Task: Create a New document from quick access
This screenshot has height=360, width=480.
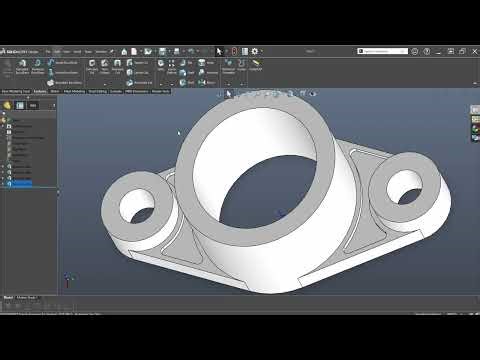Action: pyautogui.click(x=134, y=52)
